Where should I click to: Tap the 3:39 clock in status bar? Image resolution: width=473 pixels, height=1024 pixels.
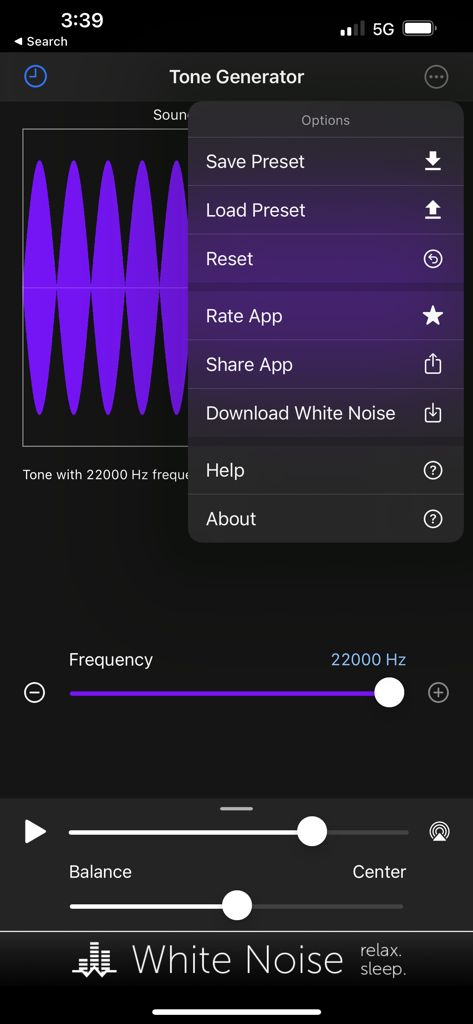click(83, 20)
